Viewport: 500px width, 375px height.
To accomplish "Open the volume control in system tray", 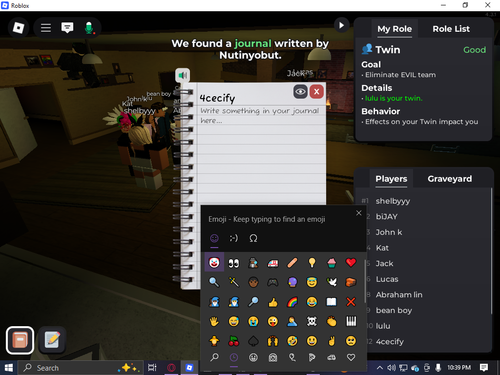I will [392, 368].
